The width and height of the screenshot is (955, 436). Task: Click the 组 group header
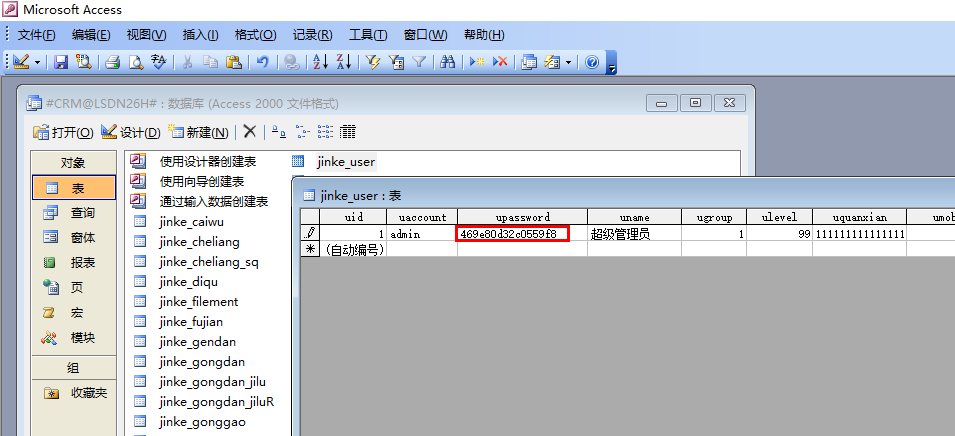pos(74,368)
